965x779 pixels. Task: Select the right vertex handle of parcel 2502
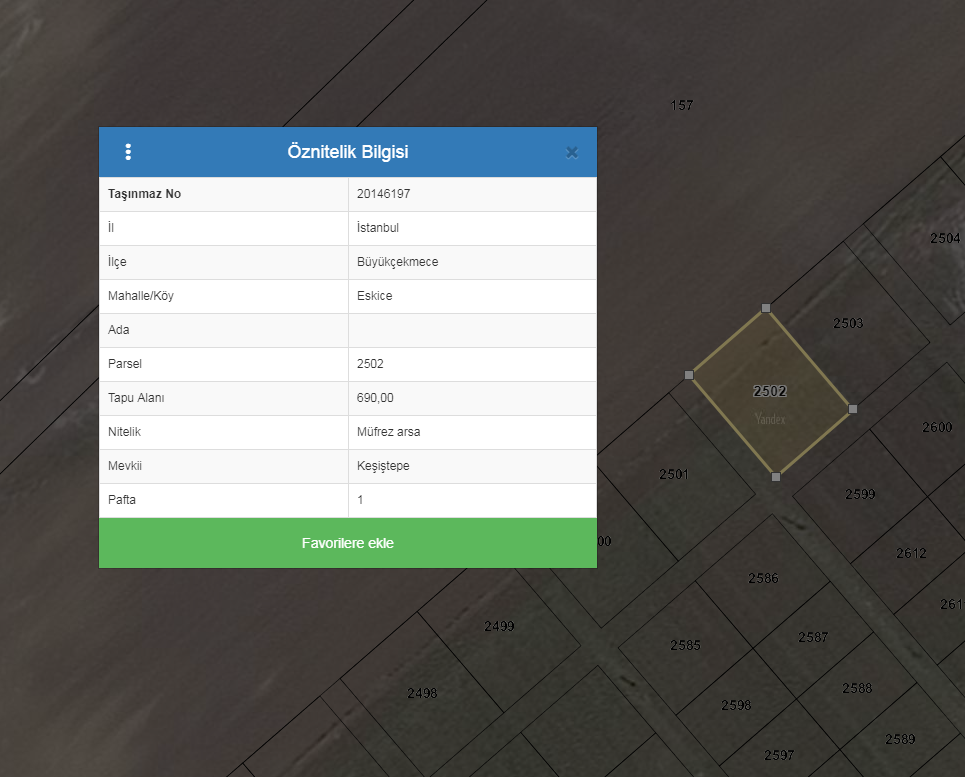coord(853,409)
